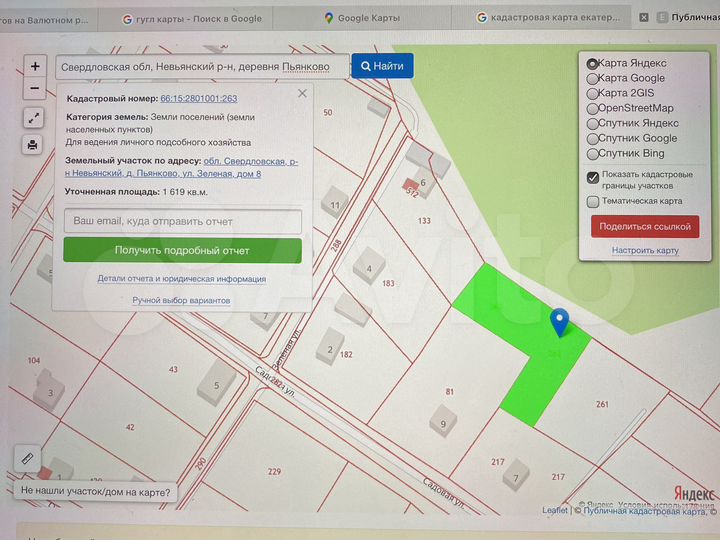Choose Спутник Google base layer
720x540 pixels.
point(592,138)
